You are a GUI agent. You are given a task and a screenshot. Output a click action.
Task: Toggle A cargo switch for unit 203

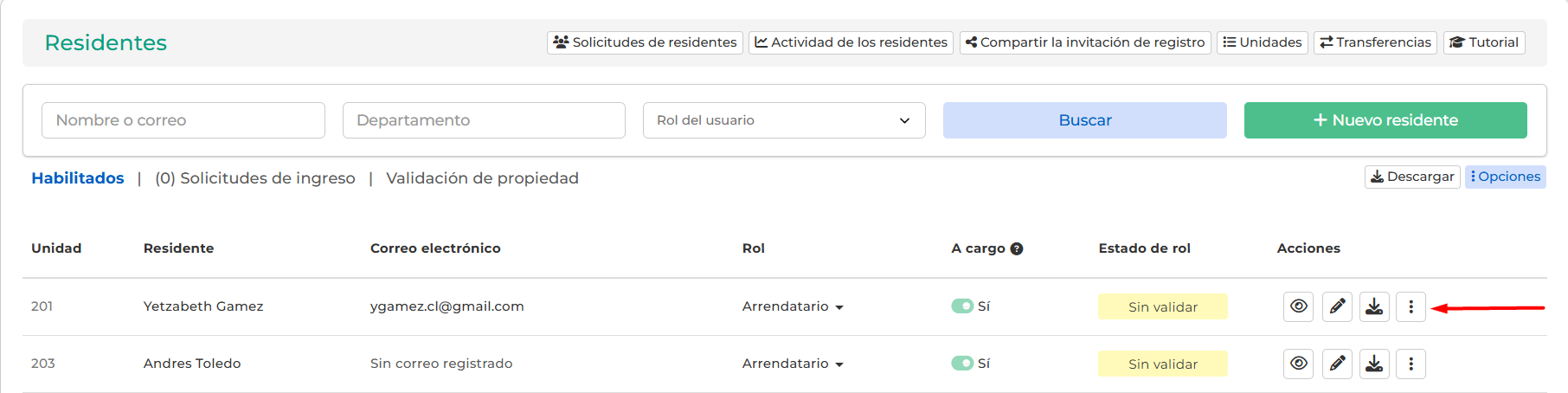click(x=962, y=363)
